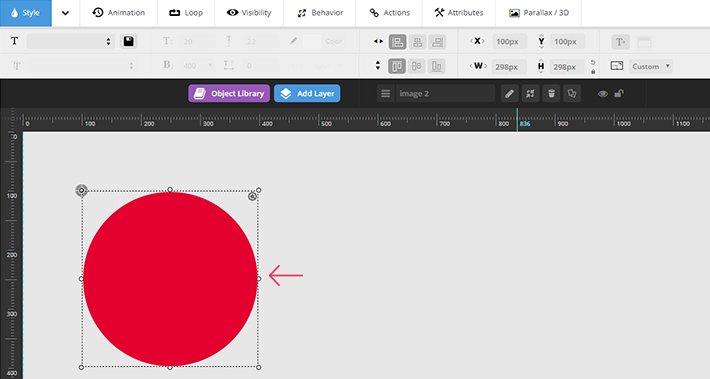710x379 pixels.
Task: Click the full-width cover icon next to text wrap
Action: pos(644,42)
